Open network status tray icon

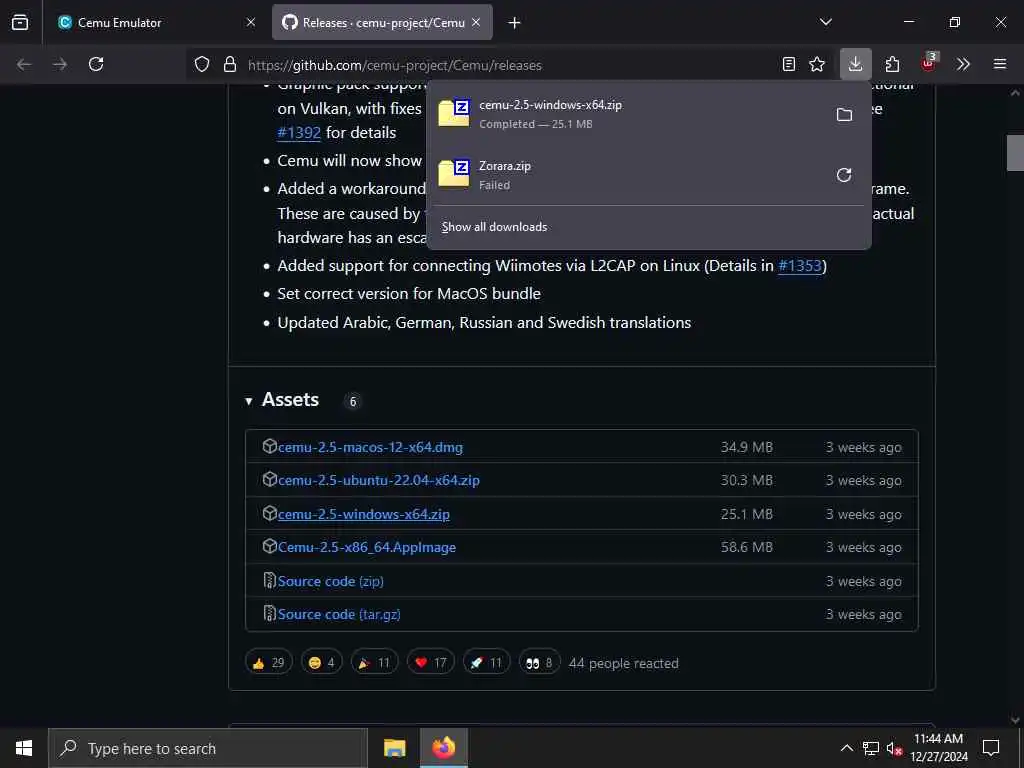coord(871,748)
